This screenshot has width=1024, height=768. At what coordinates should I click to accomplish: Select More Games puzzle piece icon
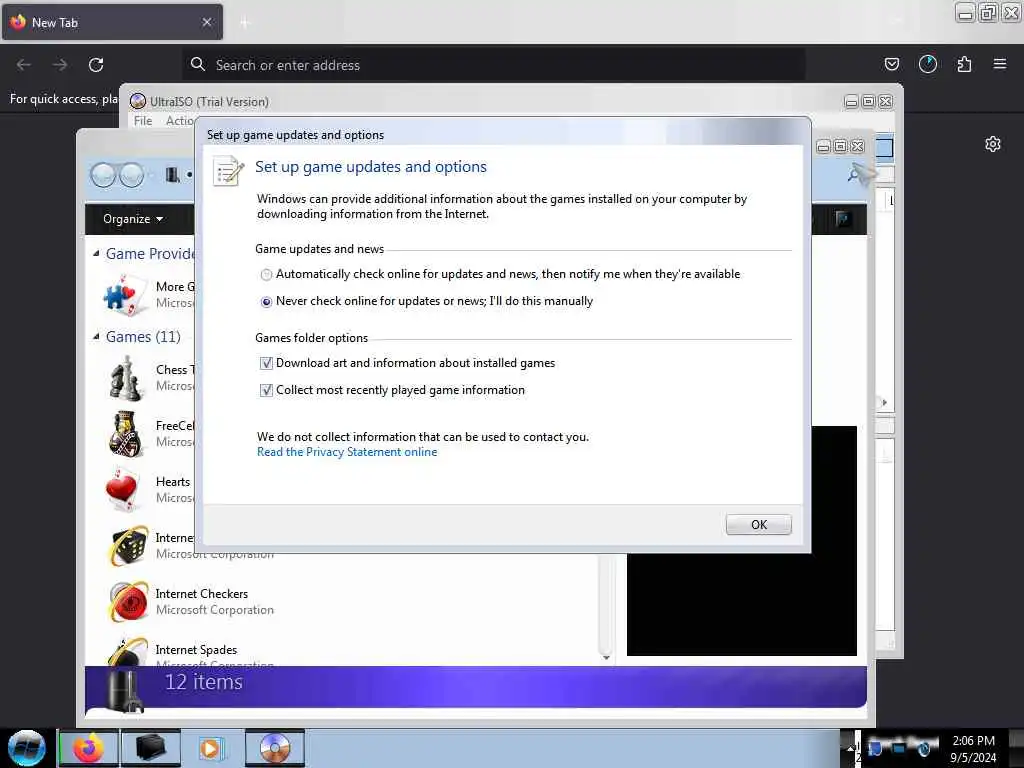(125, 295)
